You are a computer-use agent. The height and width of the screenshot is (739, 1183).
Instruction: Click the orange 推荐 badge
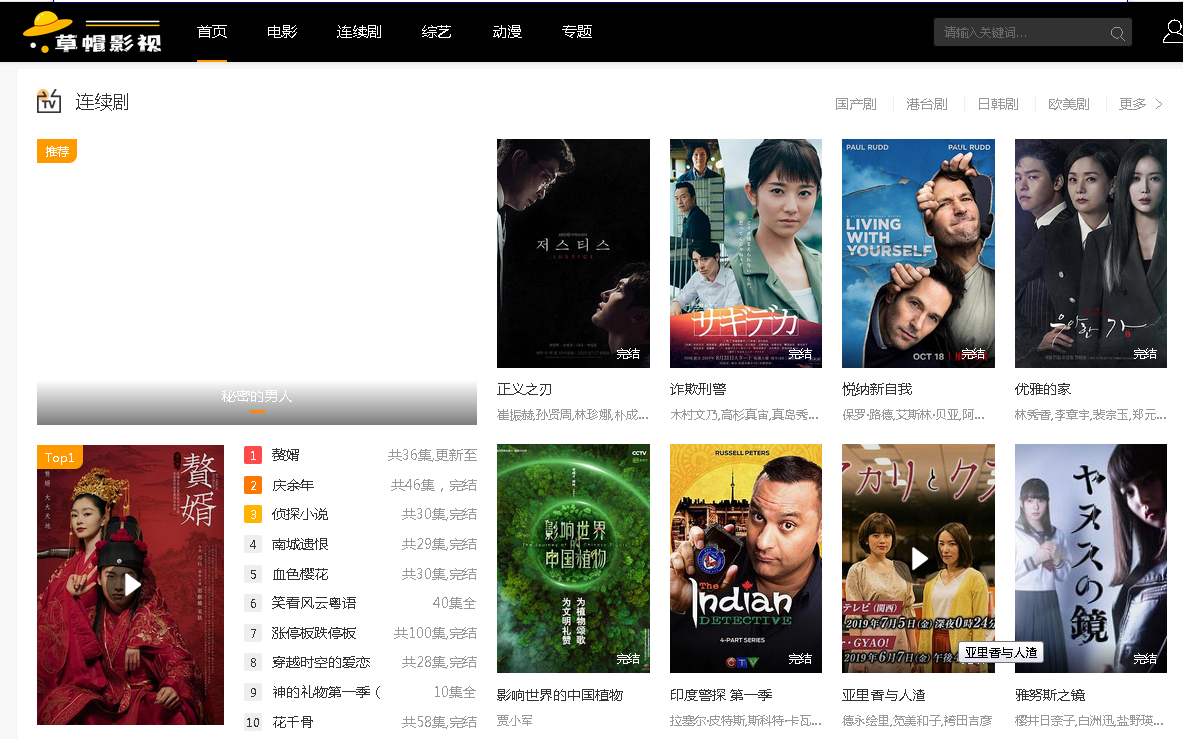(57, 151)
